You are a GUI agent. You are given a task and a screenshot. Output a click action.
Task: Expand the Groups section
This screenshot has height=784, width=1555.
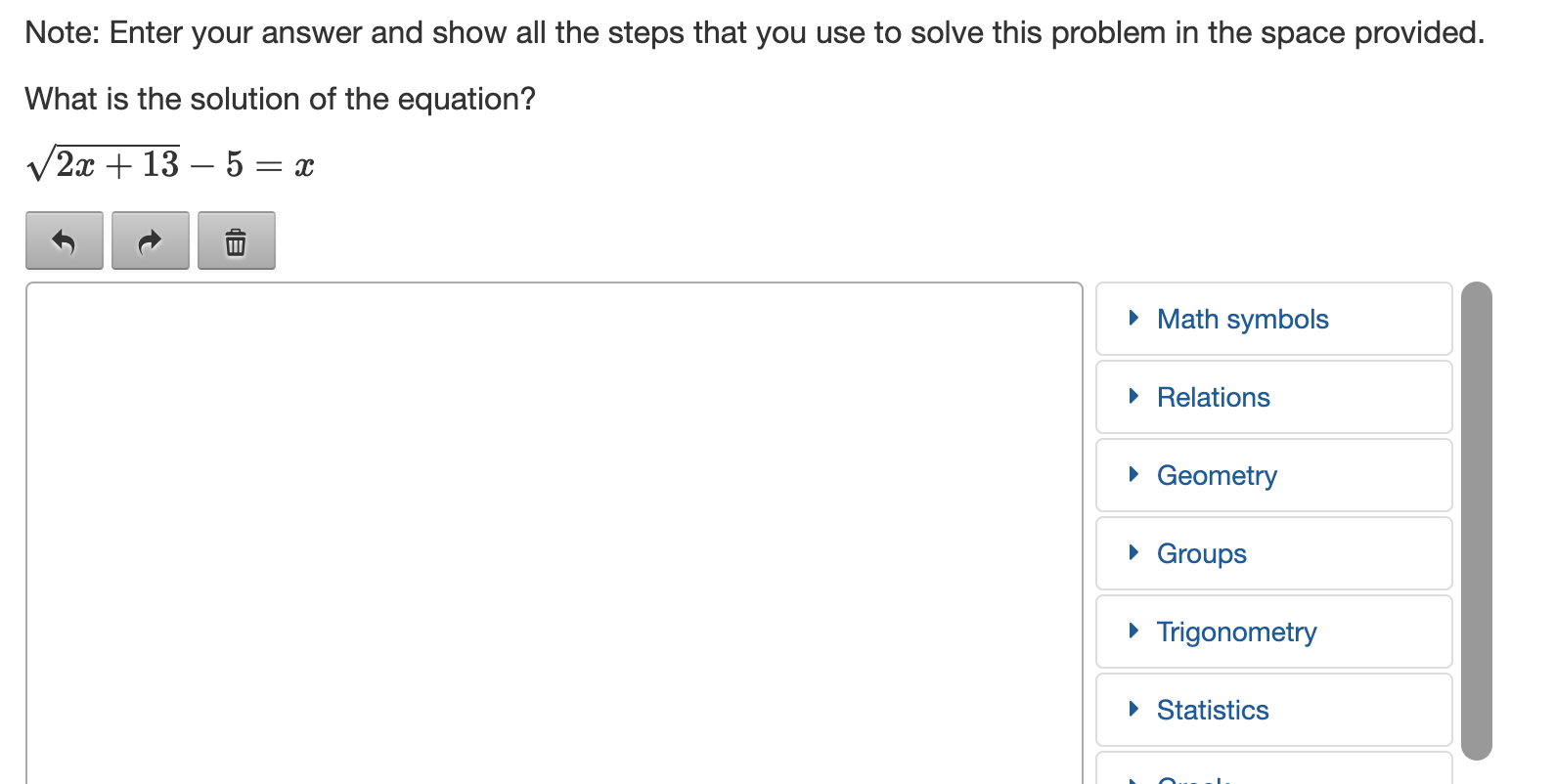point(1274,553)
